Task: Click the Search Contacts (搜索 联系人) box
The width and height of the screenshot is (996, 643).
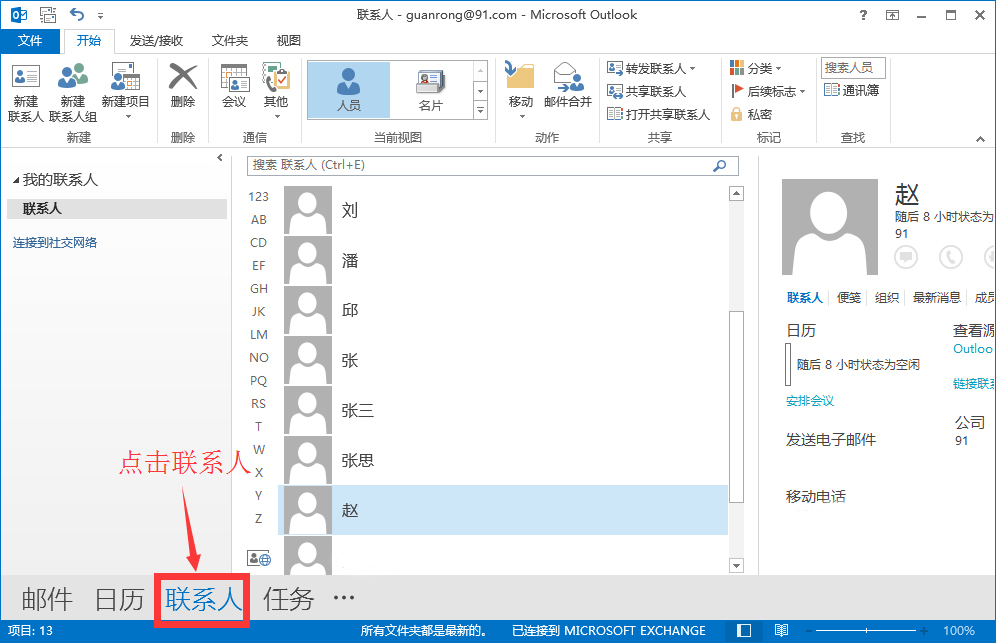Action: click(x=492, y=165)
